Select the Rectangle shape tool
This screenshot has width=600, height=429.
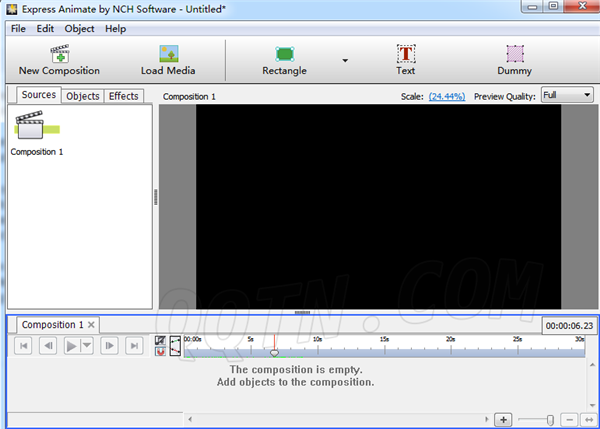pyautogui.click(x=284, y=60)
